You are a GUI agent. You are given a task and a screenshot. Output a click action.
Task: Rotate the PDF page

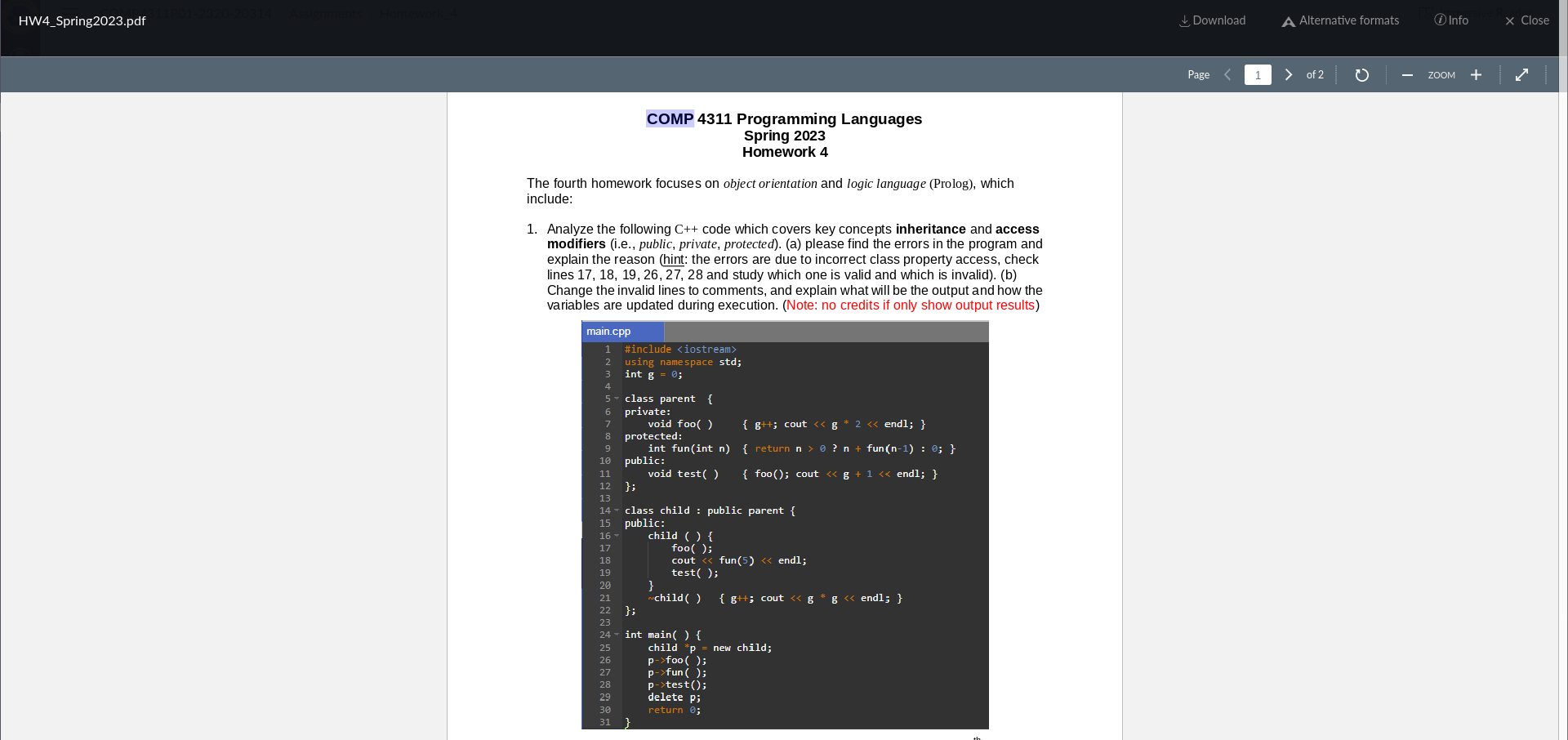[1361, 74]
